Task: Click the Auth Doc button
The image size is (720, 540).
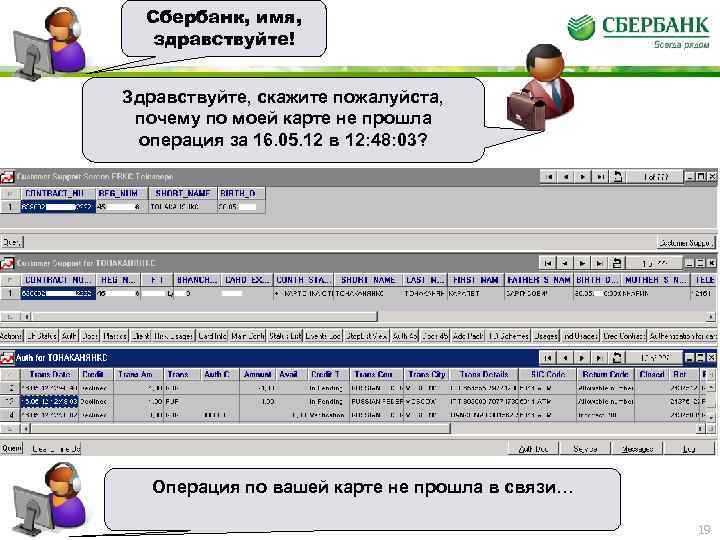Action: [533, 448]
